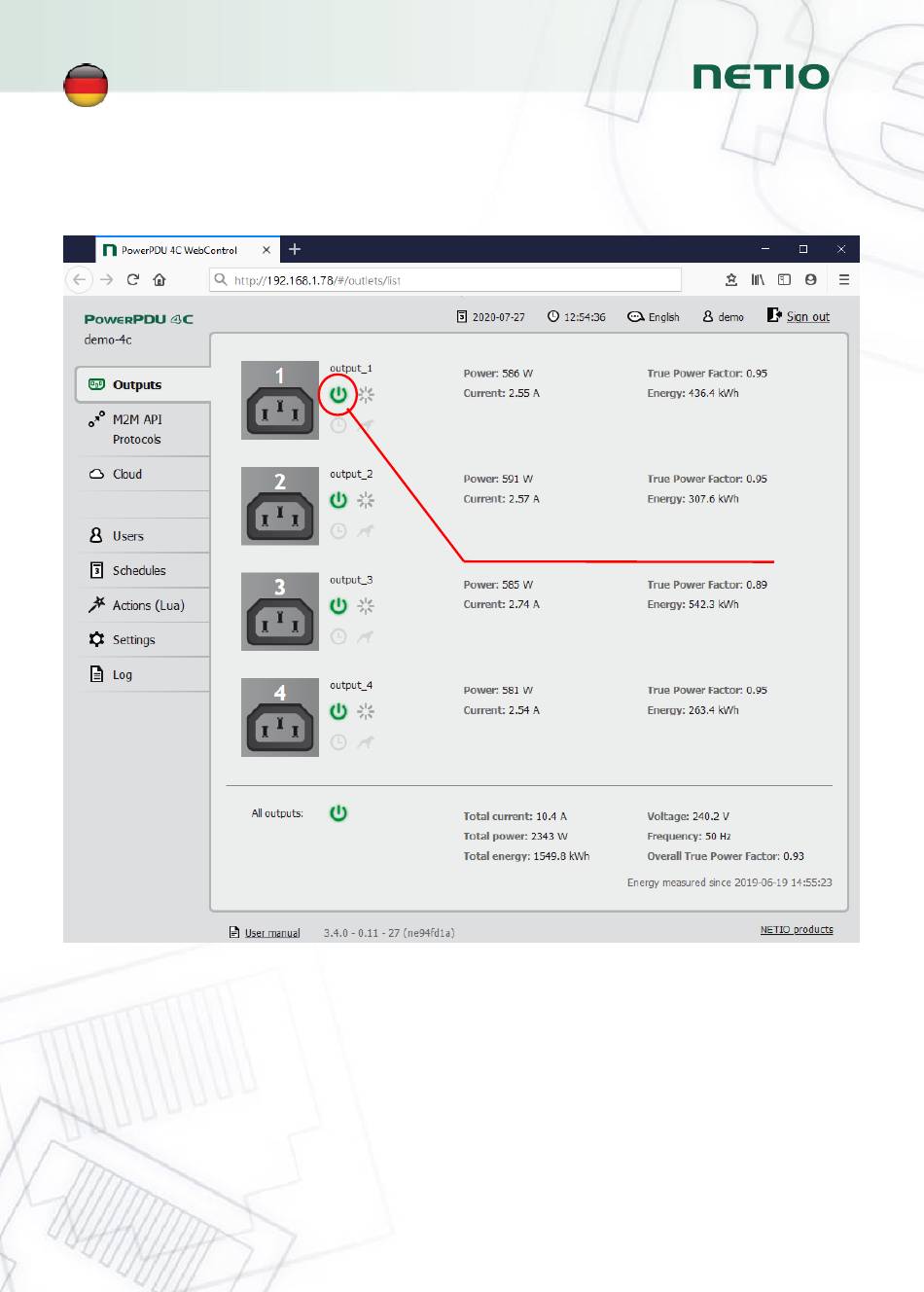Toggle power for output_1
The image size is (924, 1292).
pos(338,395)
